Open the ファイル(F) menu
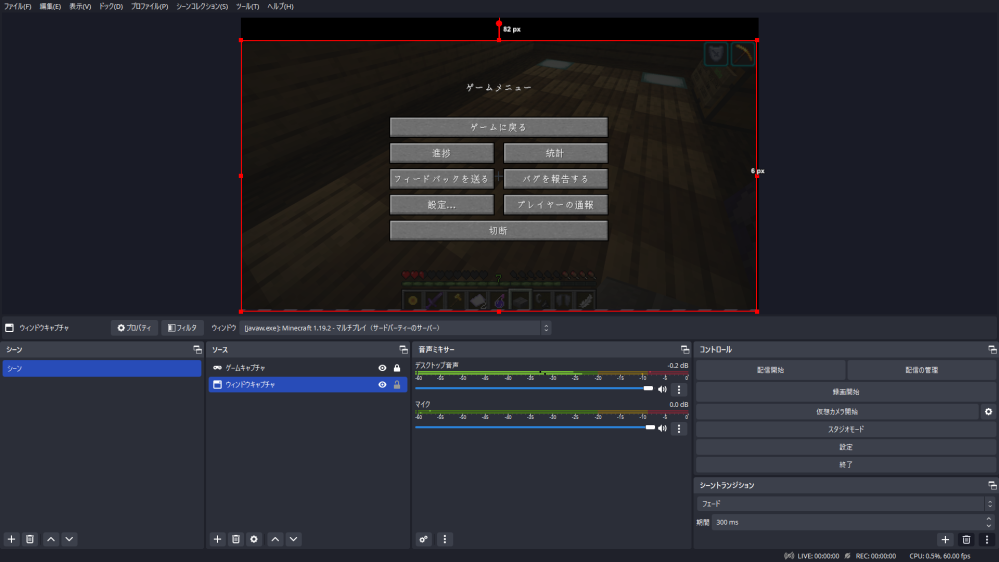The image size is (999, 562). [17, 6]
